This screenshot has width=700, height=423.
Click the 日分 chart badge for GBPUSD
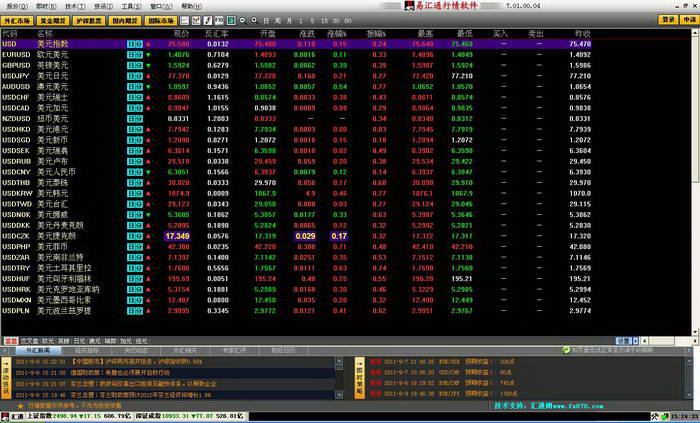(x=135, y=66)
